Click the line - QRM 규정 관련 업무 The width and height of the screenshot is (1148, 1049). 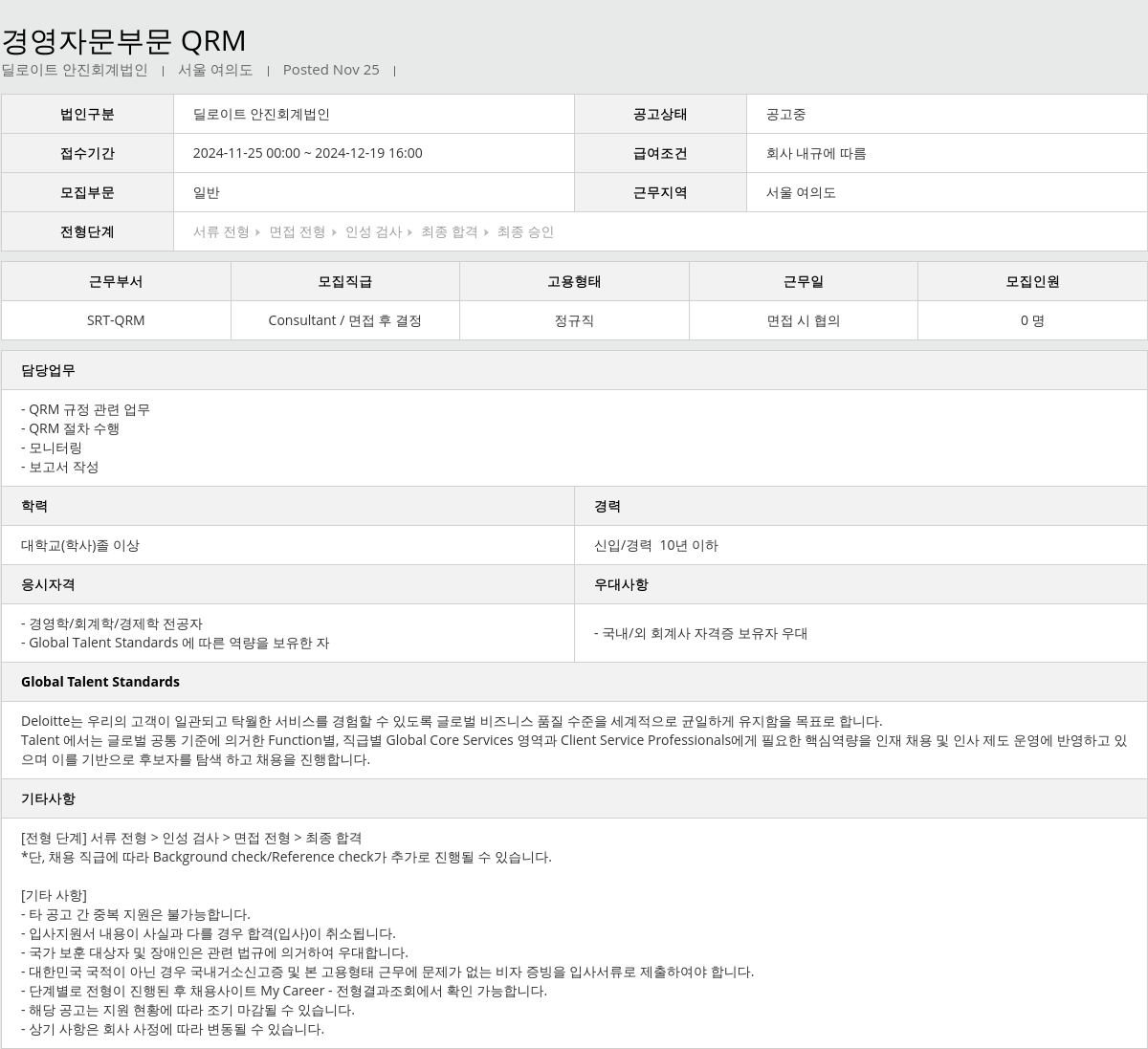86,409
